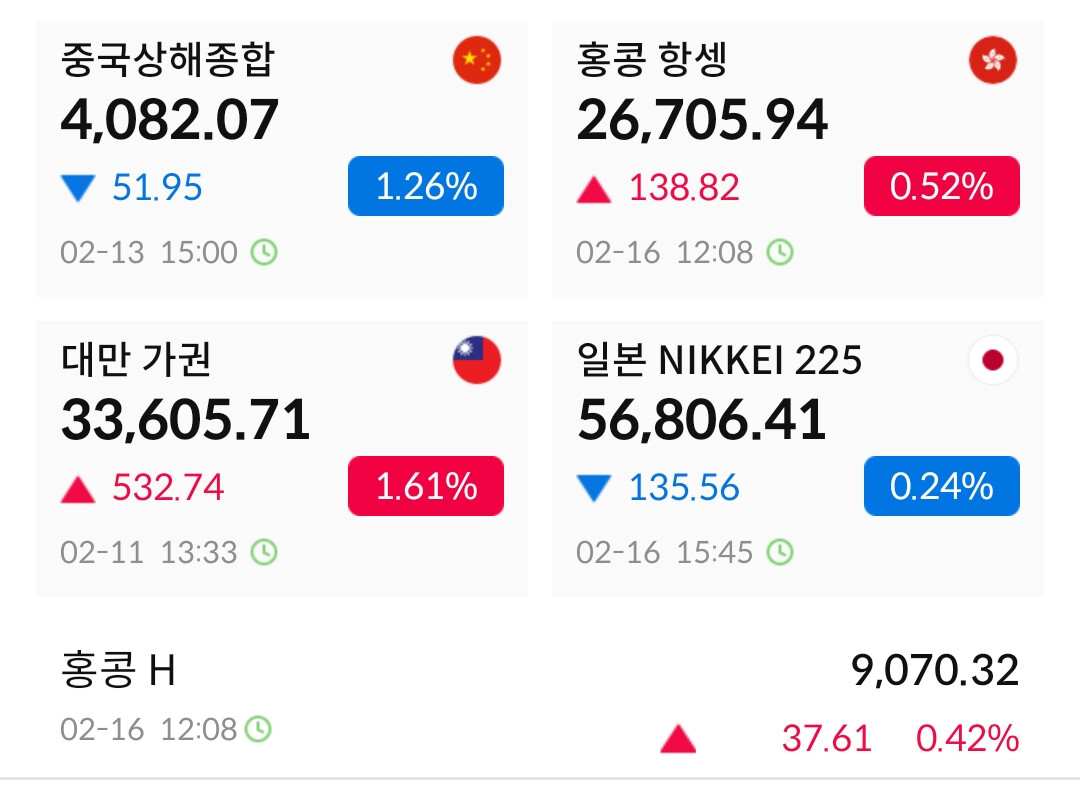Tap the Japan flag icon
This screenshot has height=788, width=1080.
(992, 360)
